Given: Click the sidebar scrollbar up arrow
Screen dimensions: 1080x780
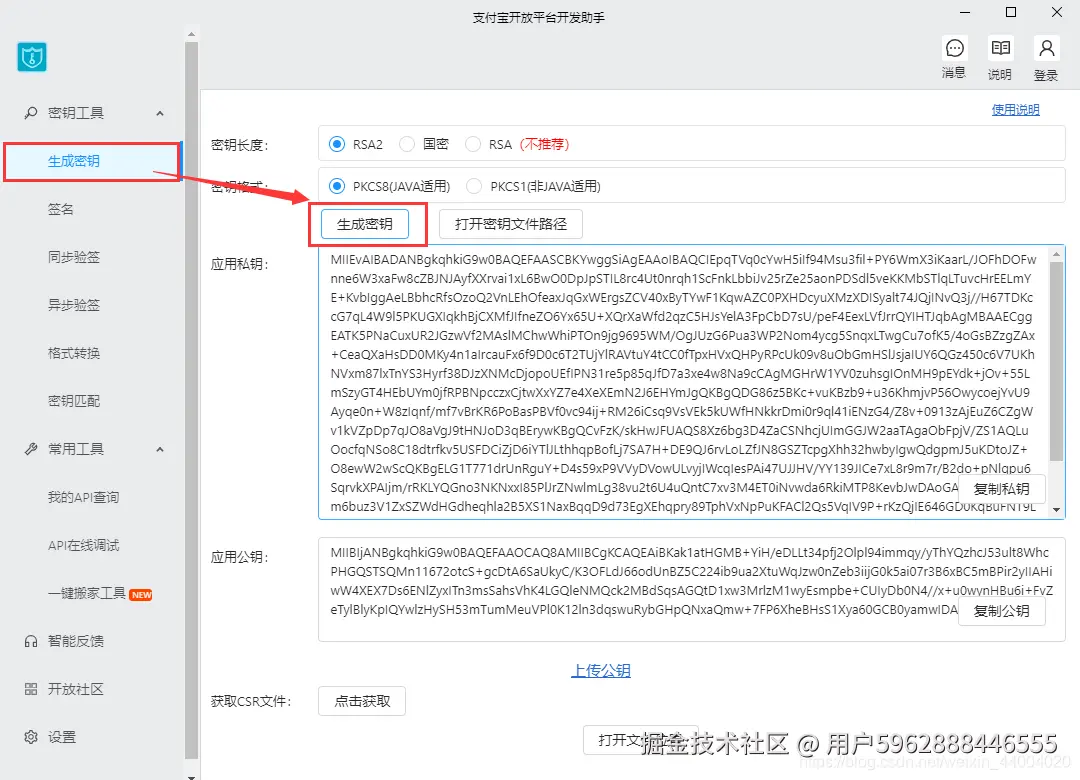Looking at the screenshot, I should pos(191,34).
